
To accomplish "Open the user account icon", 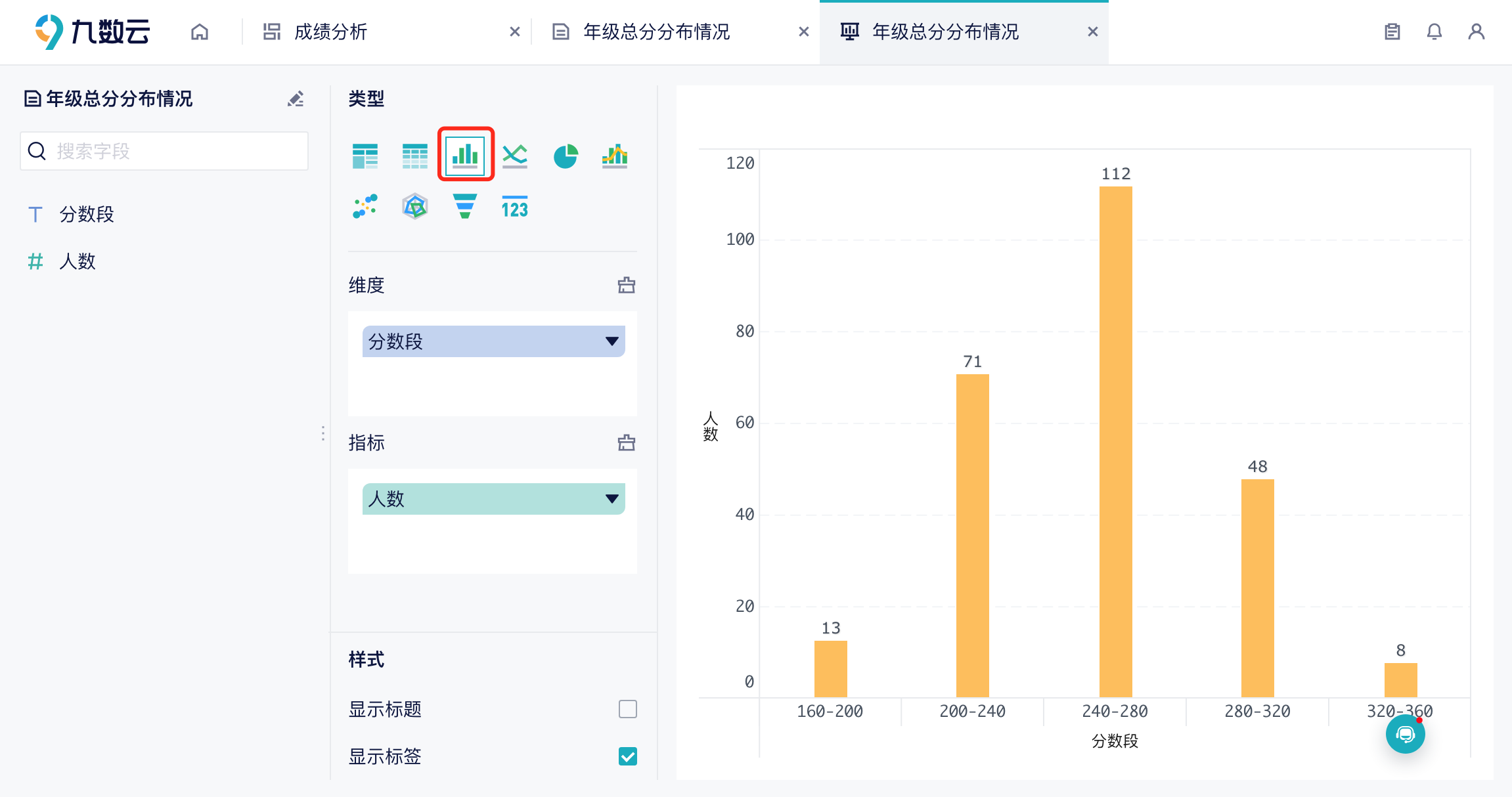I will tap(1477, 32).
